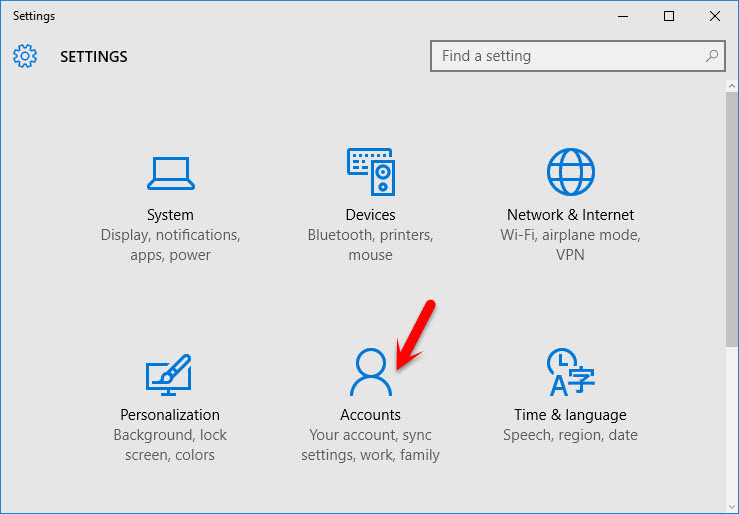
Task: Click the vertical scrollbar thumb
Action: 731,220
